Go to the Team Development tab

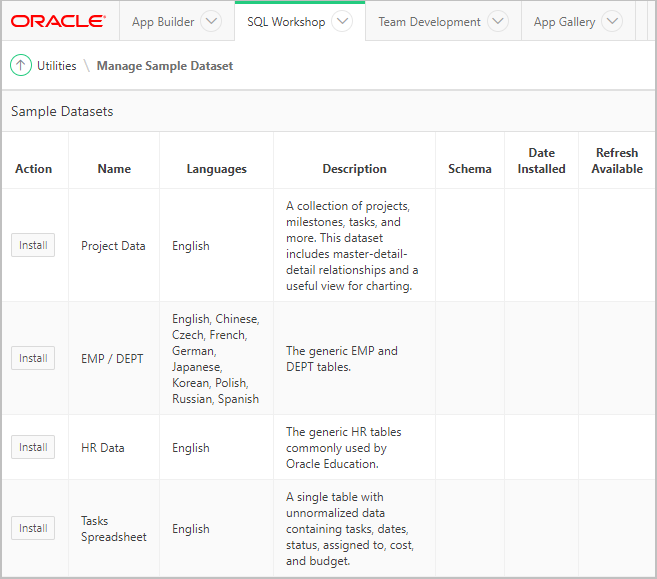pos(429,22)
